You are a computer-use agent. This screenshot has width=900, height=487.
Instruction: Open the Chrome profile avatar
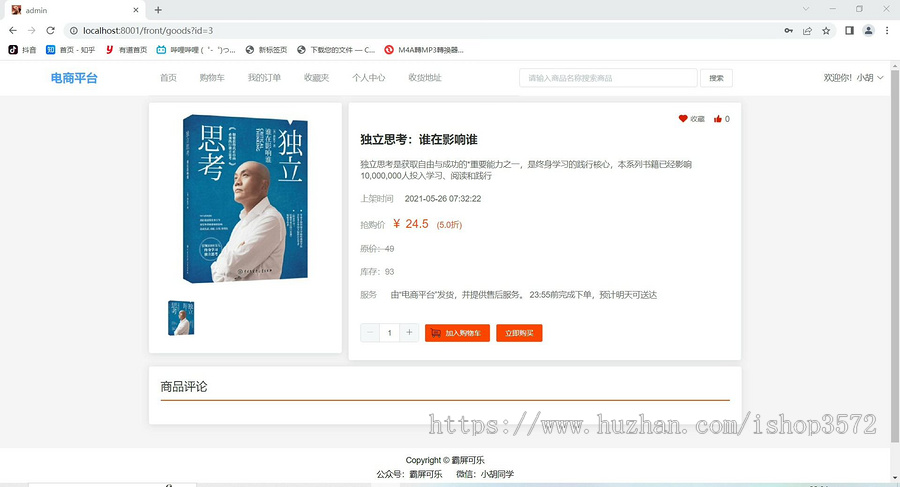click(x=868, y=30)
